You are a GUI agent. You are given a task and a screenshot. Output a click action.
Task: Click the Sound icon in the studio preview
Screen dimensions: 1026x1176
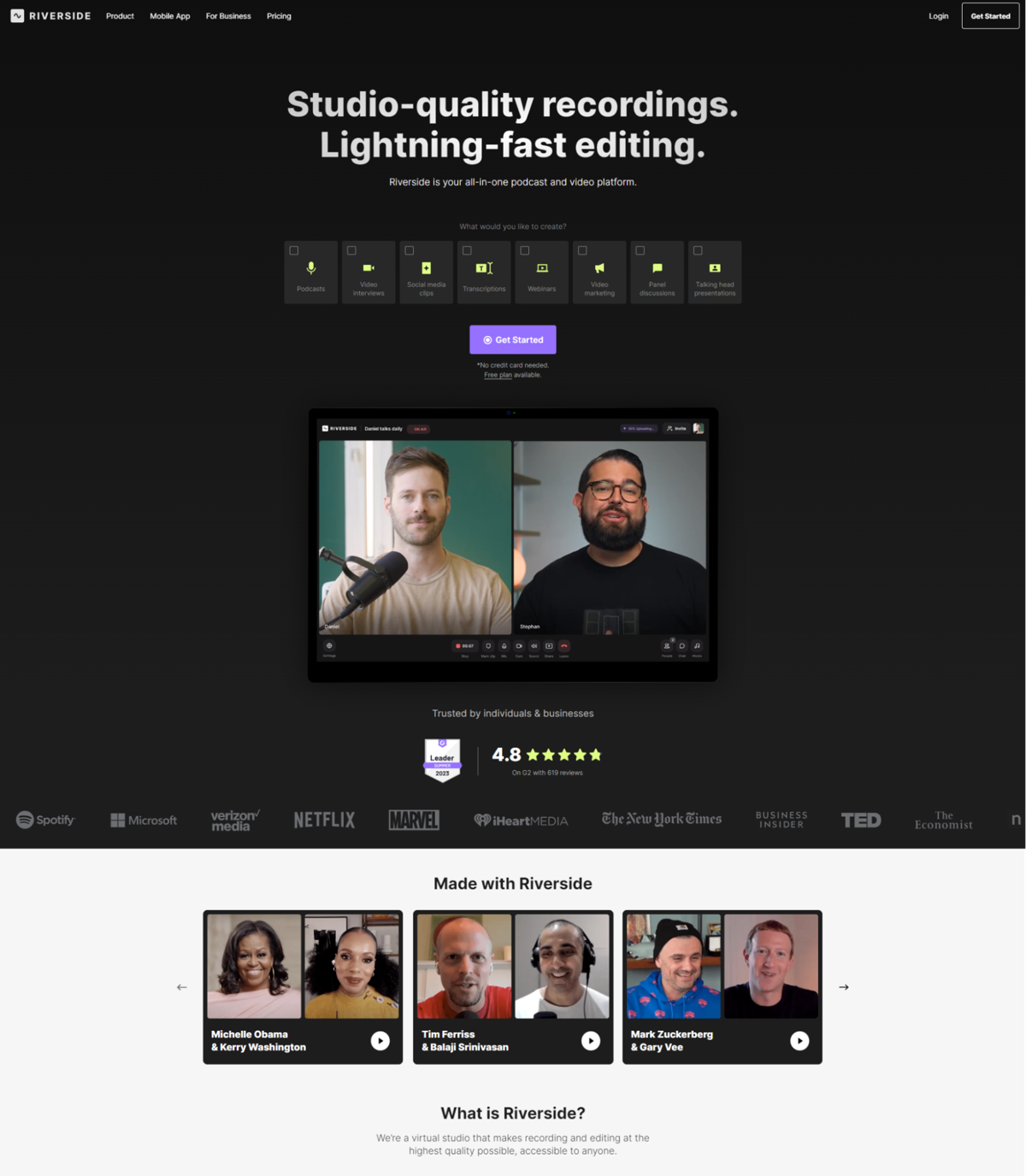(x=534, y=646)
